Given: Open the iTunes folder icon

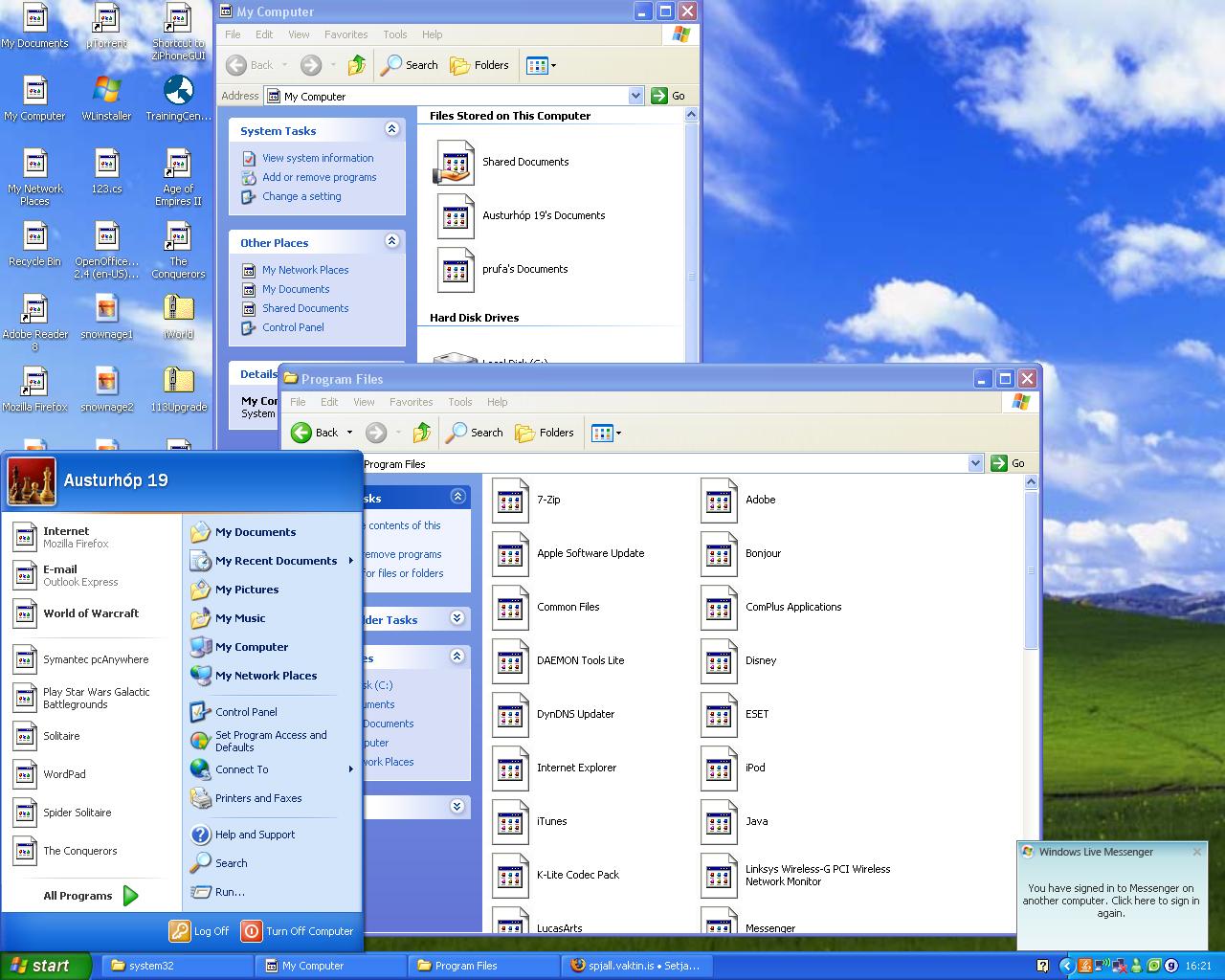Looking at the screenshot, I should point(510,821).
